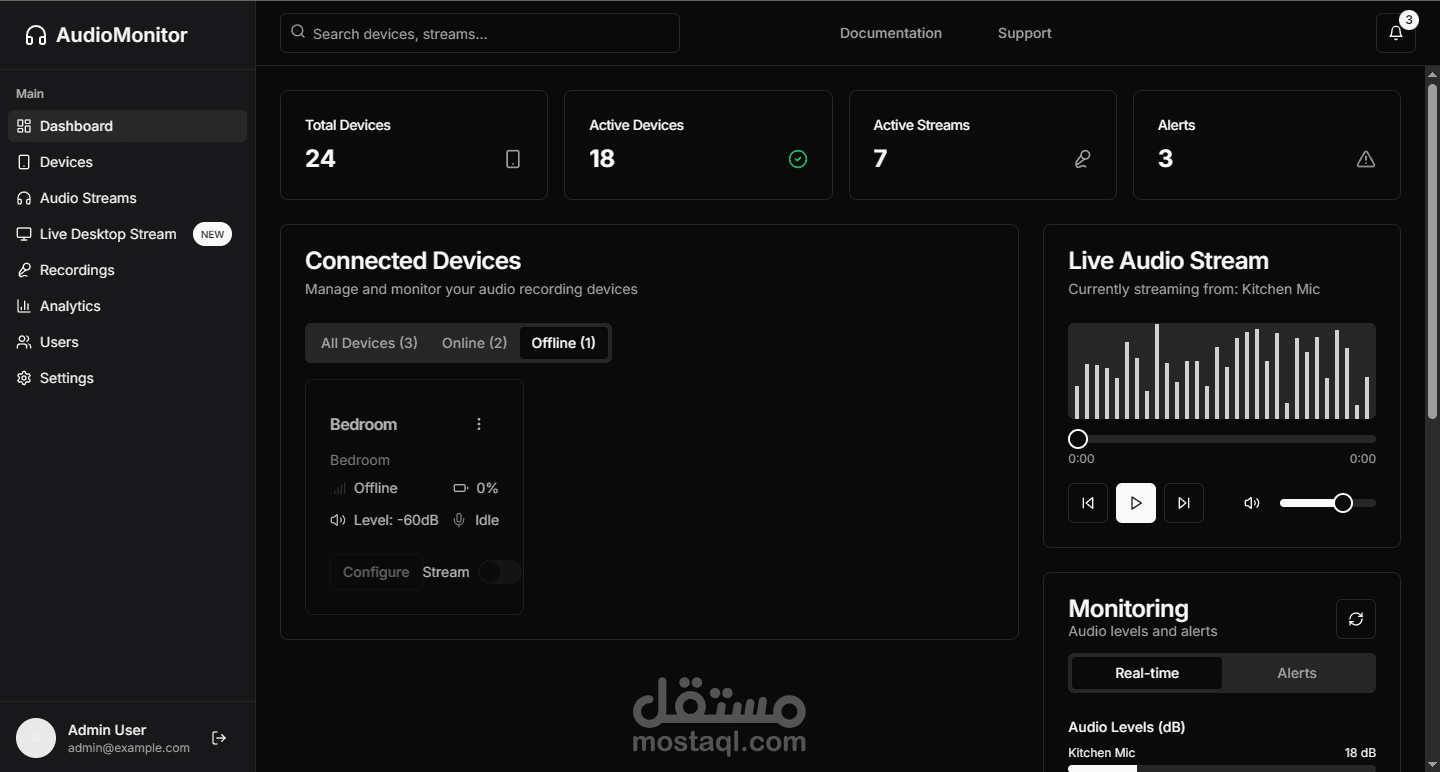Click the Bedroom device title
The height and width of the screenshot is (772, 1440).
point(363,424)
